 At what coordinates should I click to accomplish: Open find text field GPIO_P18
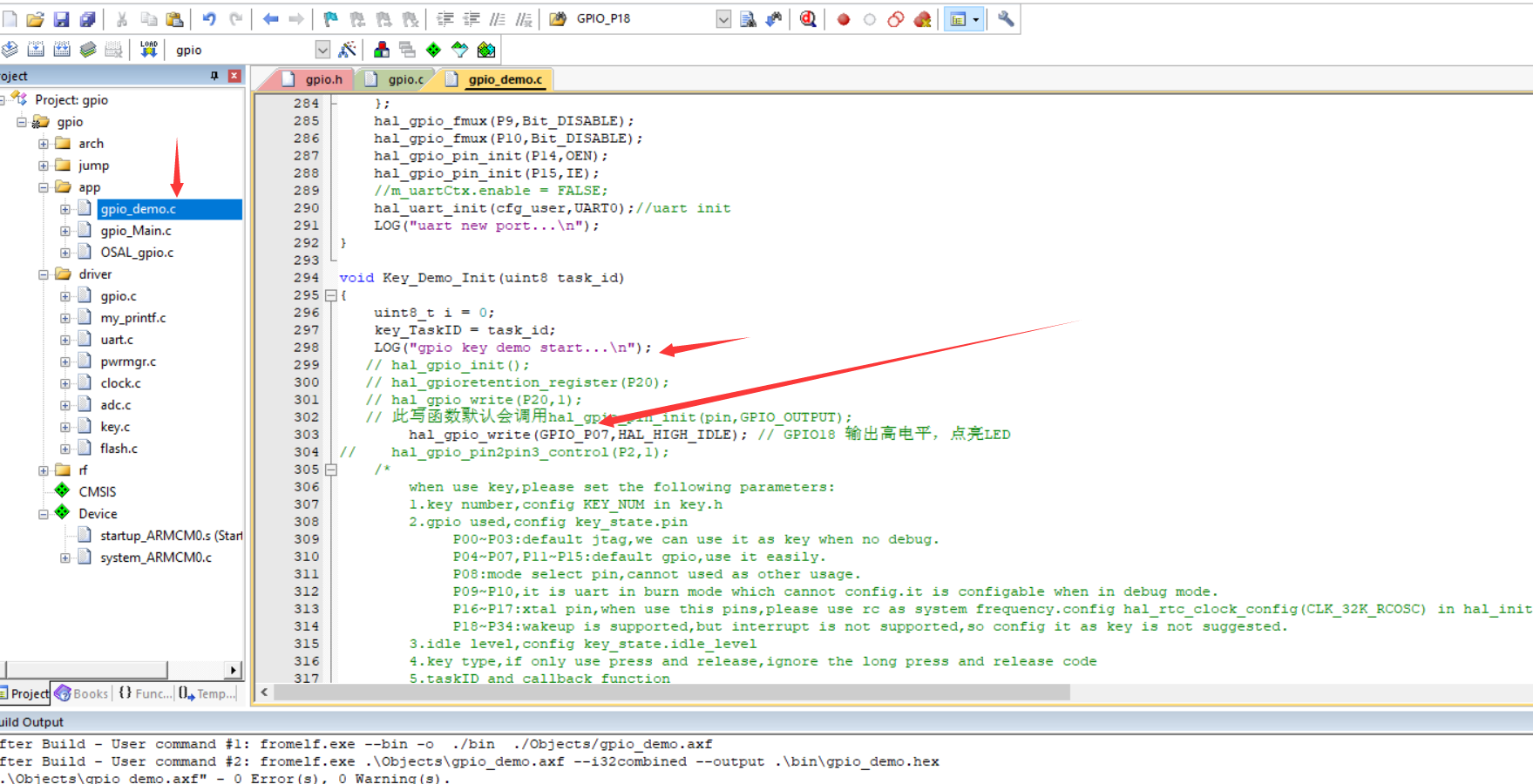pos(645,18)
